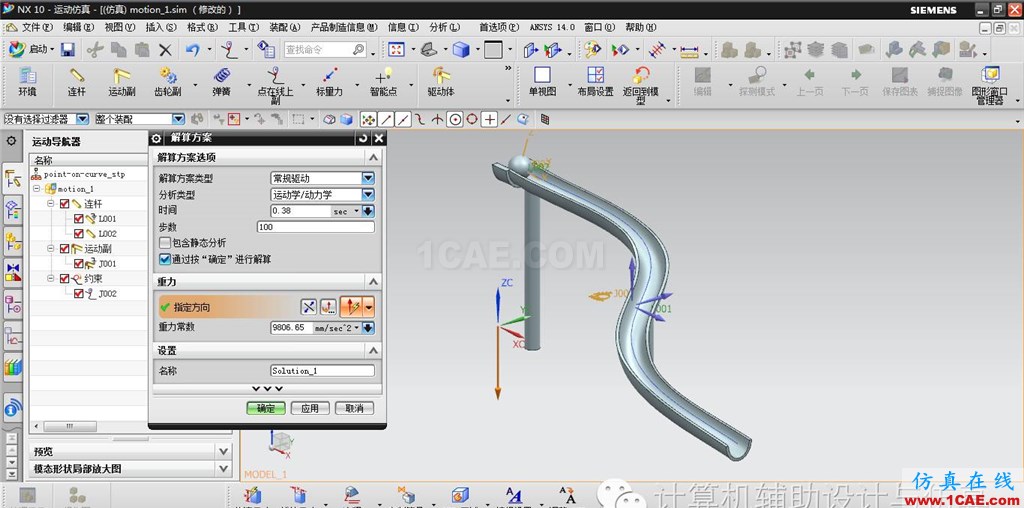Select the Joint (运动副) tool

pos(121,82)
